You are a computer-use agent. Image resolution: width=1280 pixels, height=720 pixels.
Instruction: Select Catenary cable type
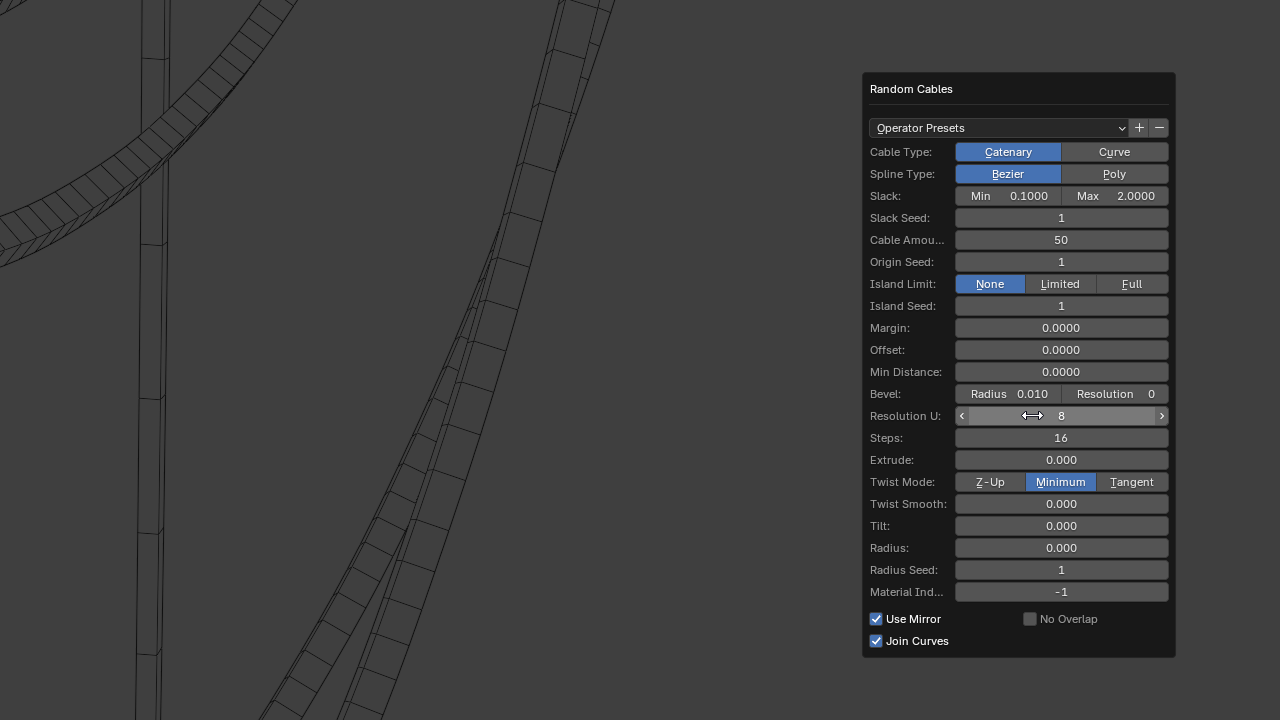click(1008, 152)
